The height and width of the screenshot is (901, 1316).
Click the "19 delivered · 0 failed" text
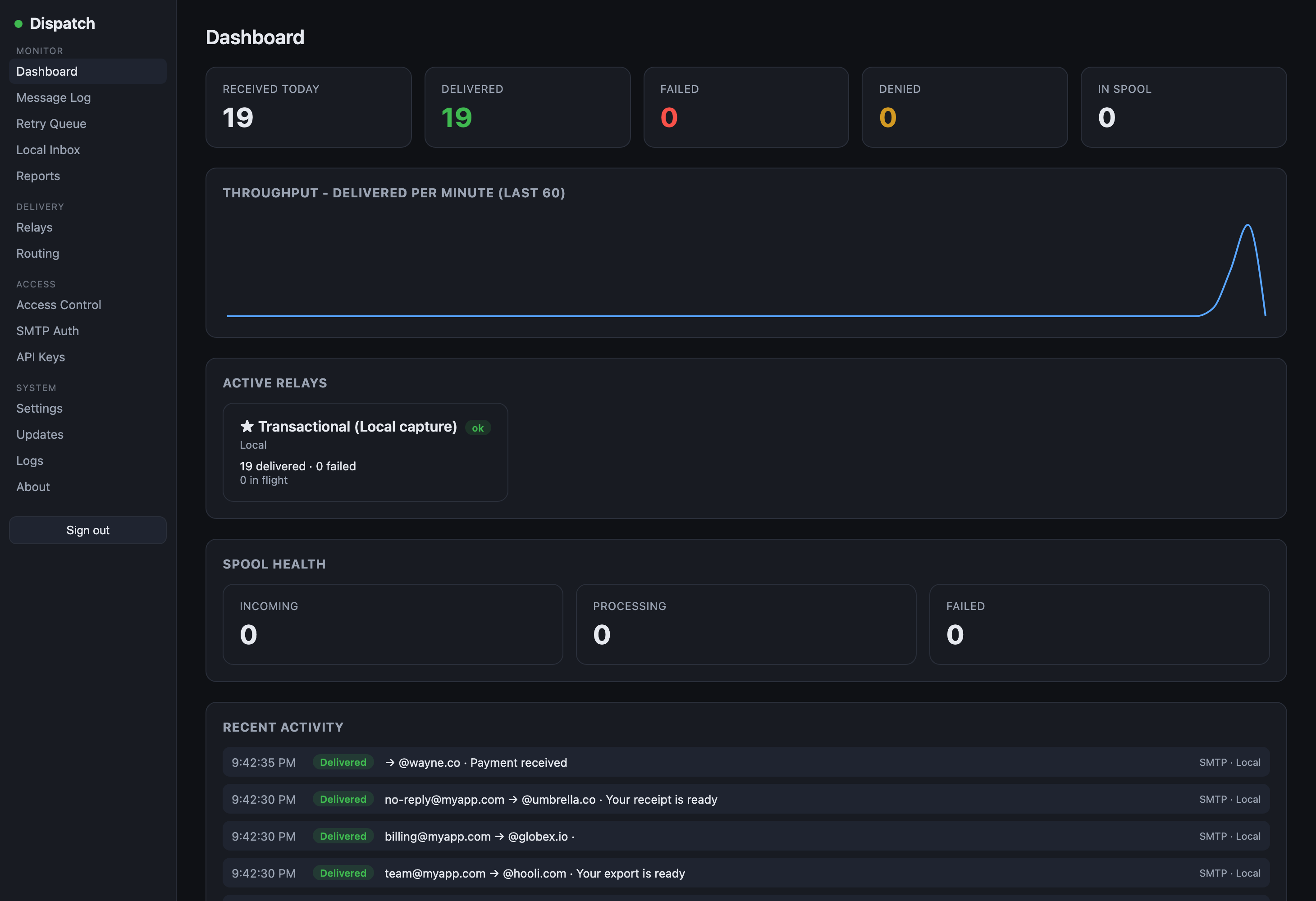coord(298,466)
